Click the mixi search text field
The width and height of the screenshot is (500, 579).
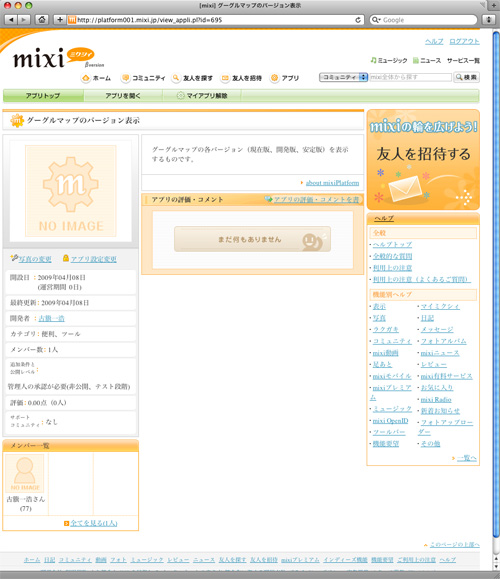click(410, 77)
